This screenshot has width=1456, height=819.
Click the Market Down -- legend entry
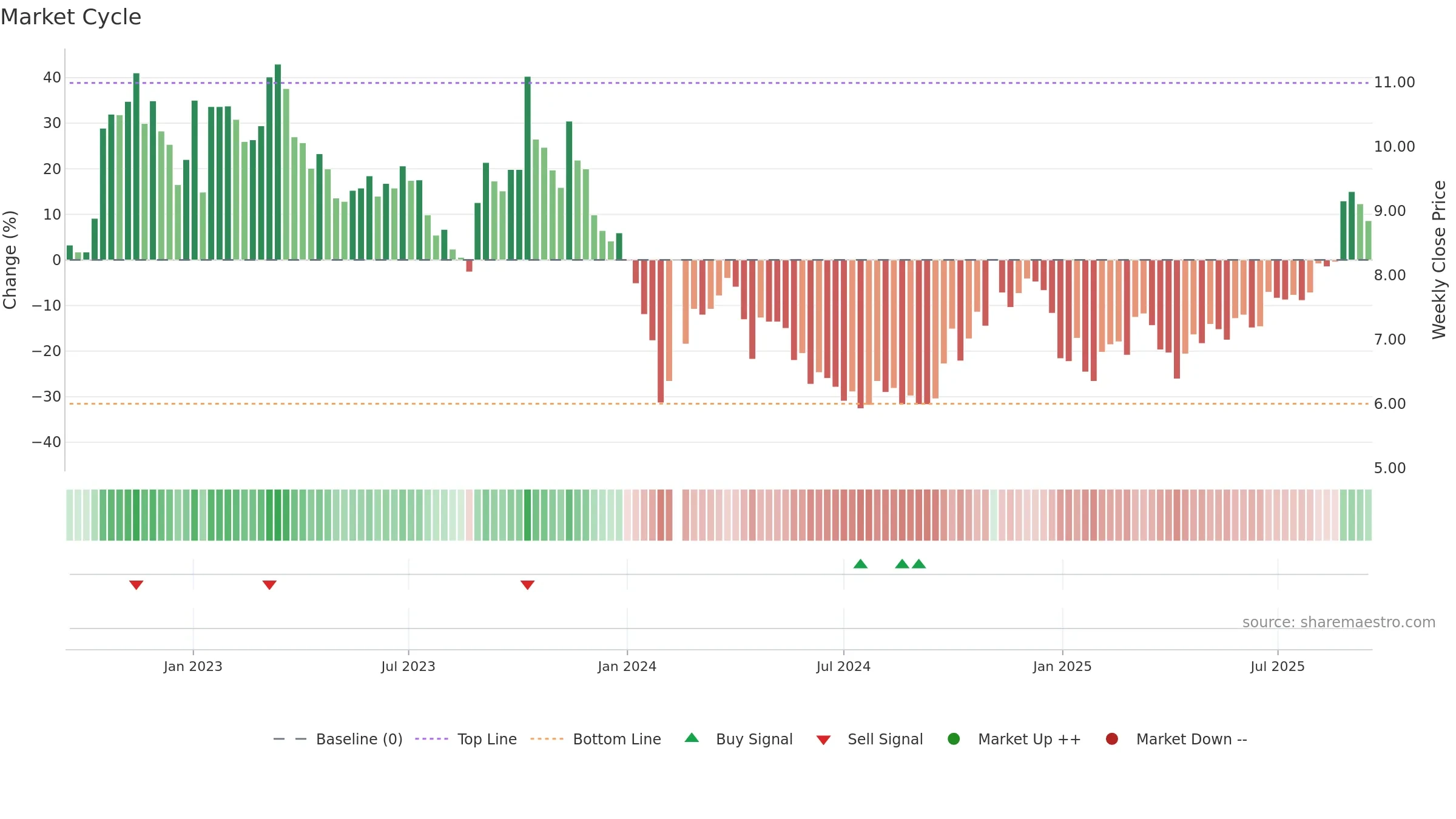coord(1176,739)
